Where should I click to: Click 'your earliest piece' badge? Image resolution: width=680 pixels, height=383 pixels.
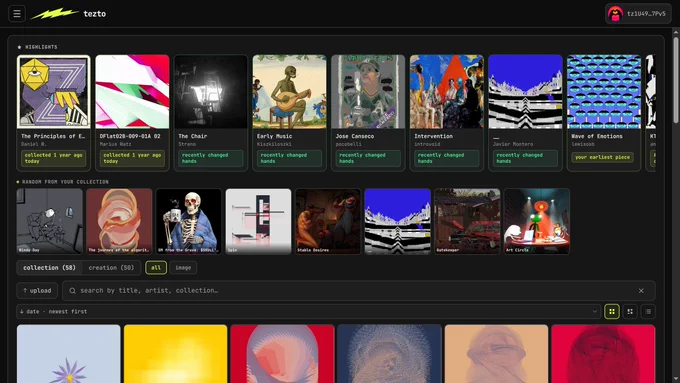click(602, 157)
